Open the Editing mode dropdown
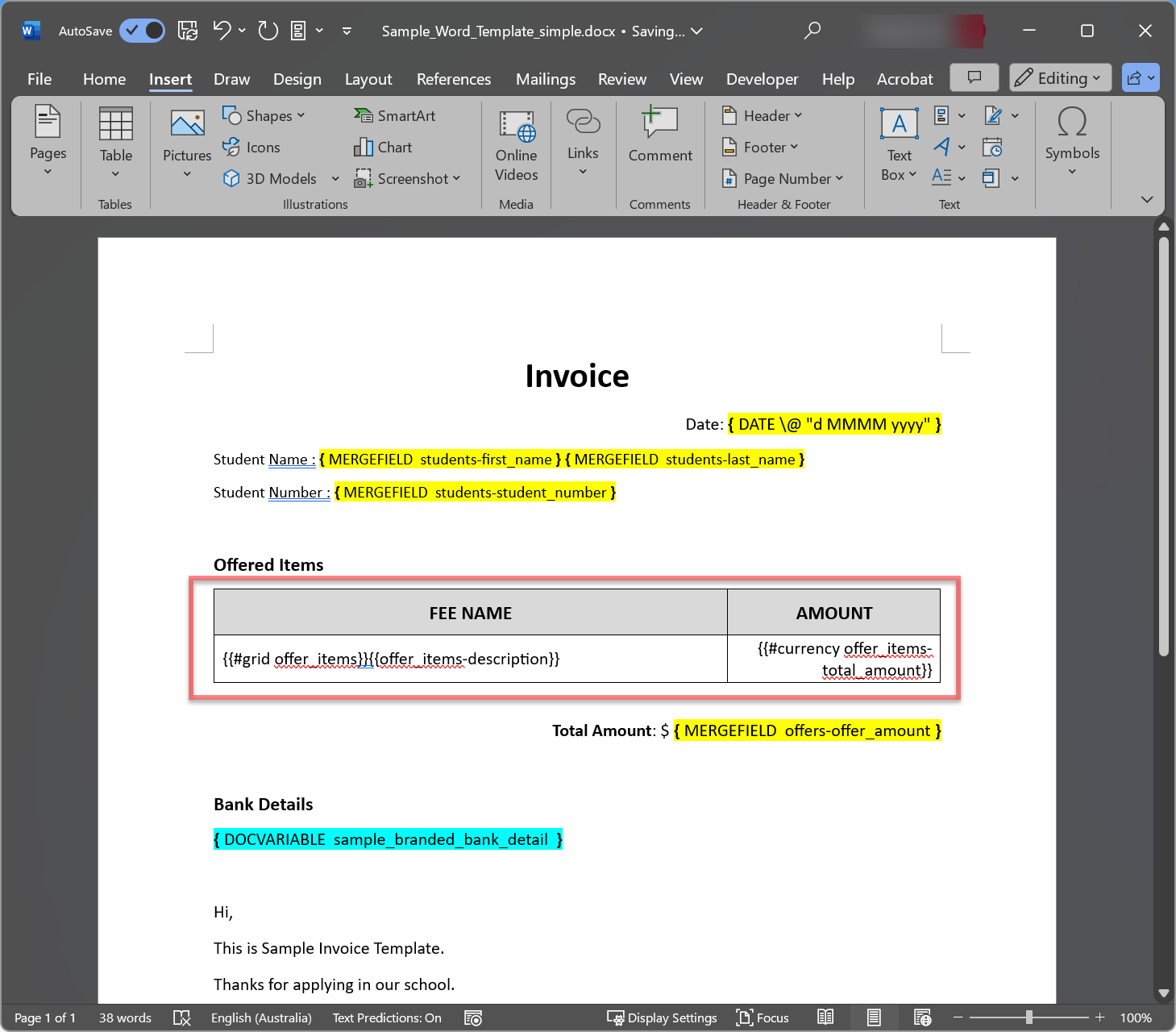The height and width of the screenshot is (1032, 1176). pyautogui.click(x=1060, y=77)
